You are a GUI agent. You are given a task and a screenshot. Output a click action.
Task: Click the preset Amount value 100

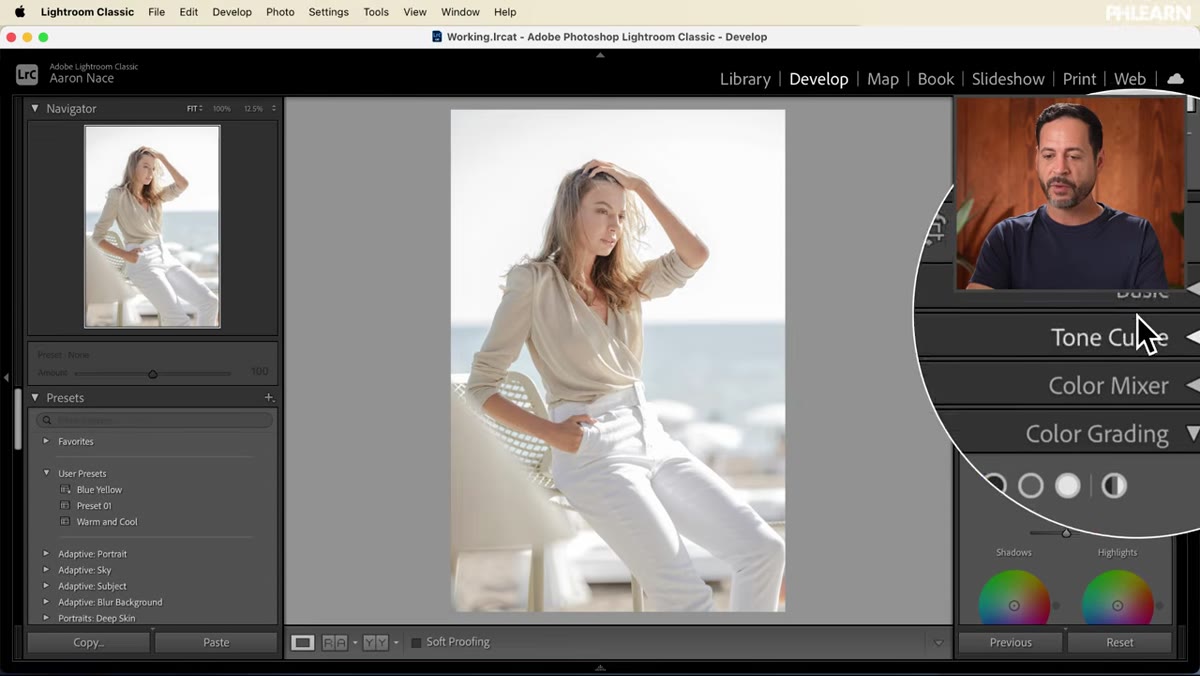259,372
